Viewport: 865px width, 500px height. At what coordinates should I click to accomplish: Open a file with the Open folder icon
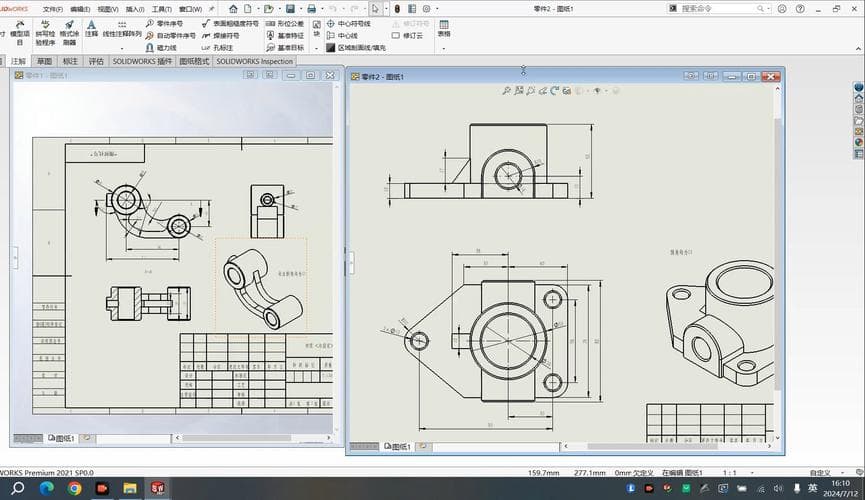click(x=269, y=9)
